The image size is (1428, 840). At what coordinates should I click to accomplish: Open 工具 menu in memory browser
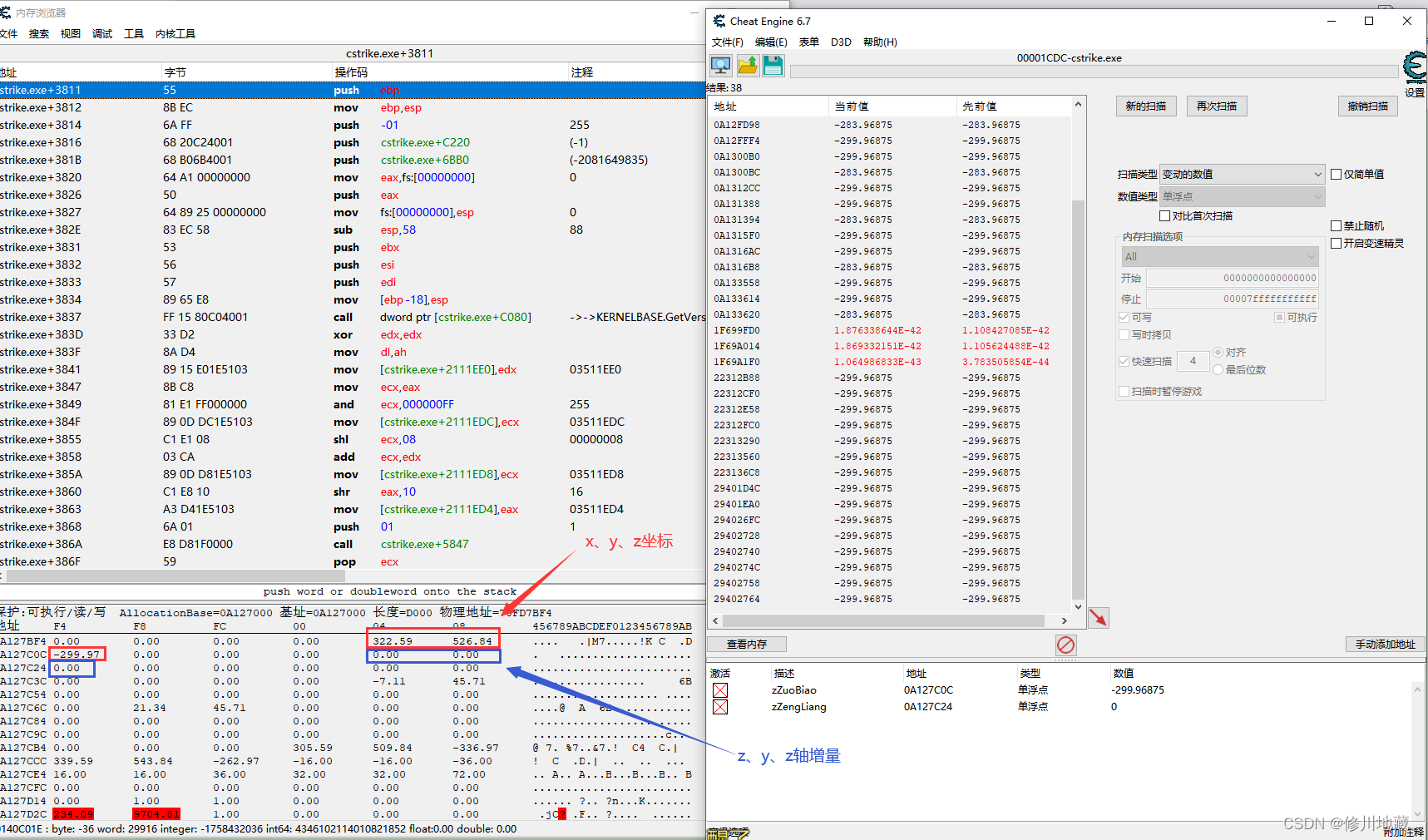tap(134, 33)
